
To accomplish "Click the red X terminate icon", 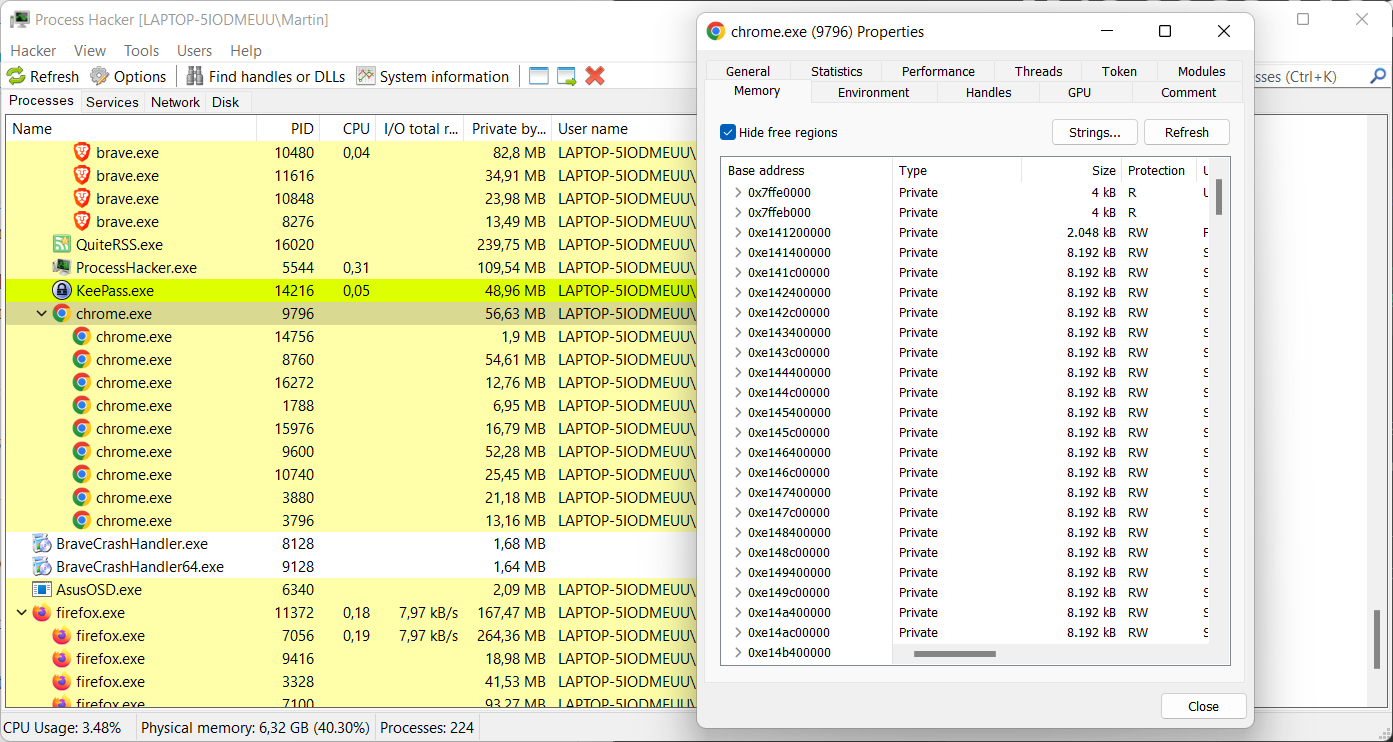I will pos(595,76).
